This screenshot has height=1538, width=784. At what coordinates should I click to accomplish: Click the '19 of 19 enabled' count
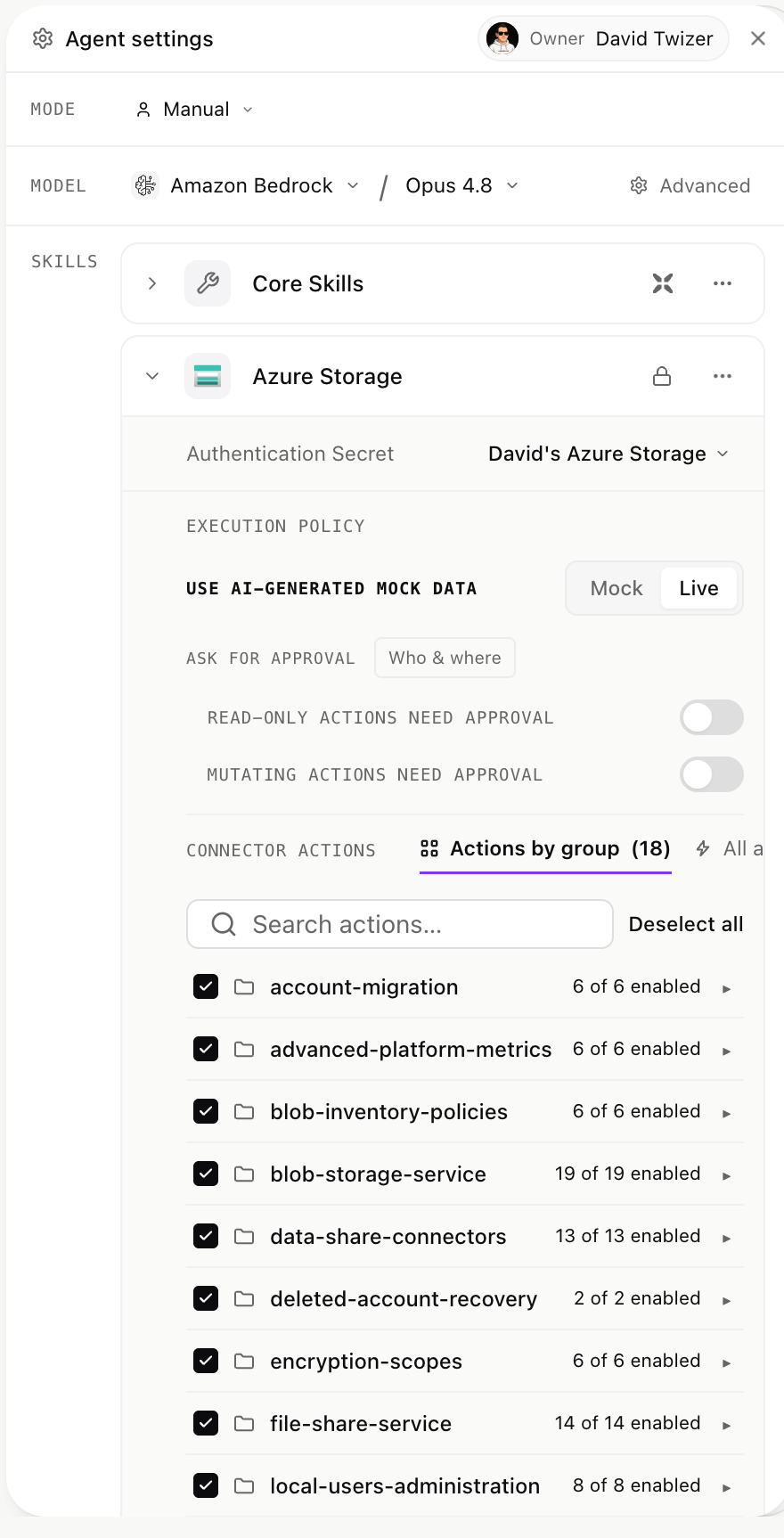[x=628, y=1174]
